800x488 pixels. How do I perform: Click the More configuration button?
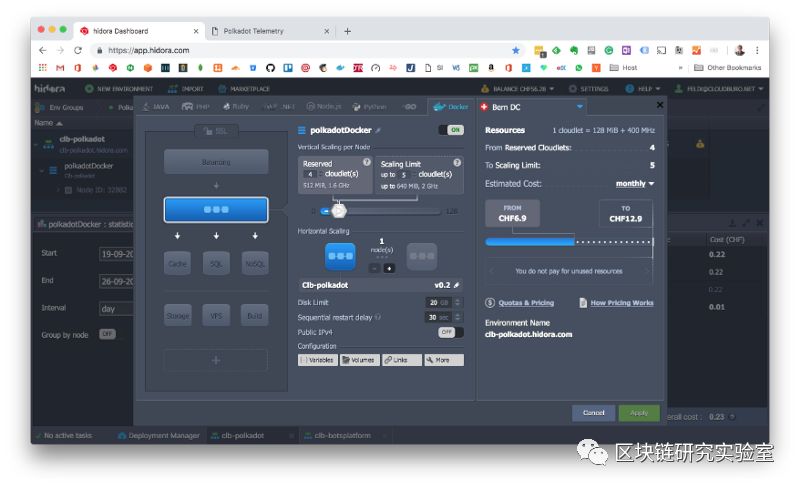click(444, 360)
